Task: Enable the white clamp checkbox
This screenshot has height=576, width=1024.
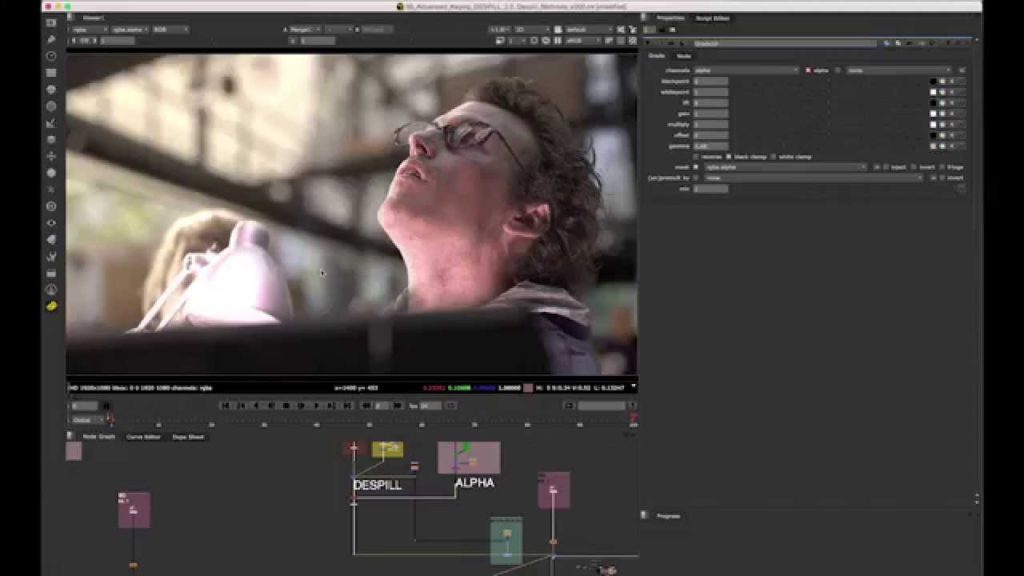Action: click(773, 157)
